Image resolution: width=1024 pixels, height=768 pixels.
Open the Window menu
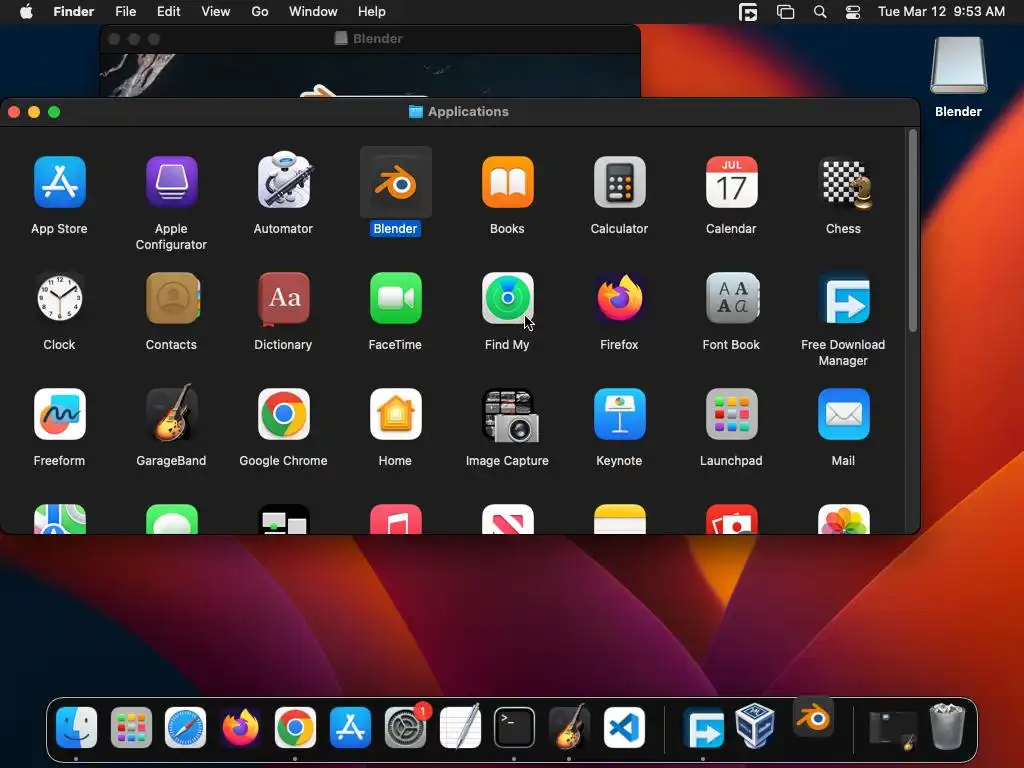click(x=313, y=12)
